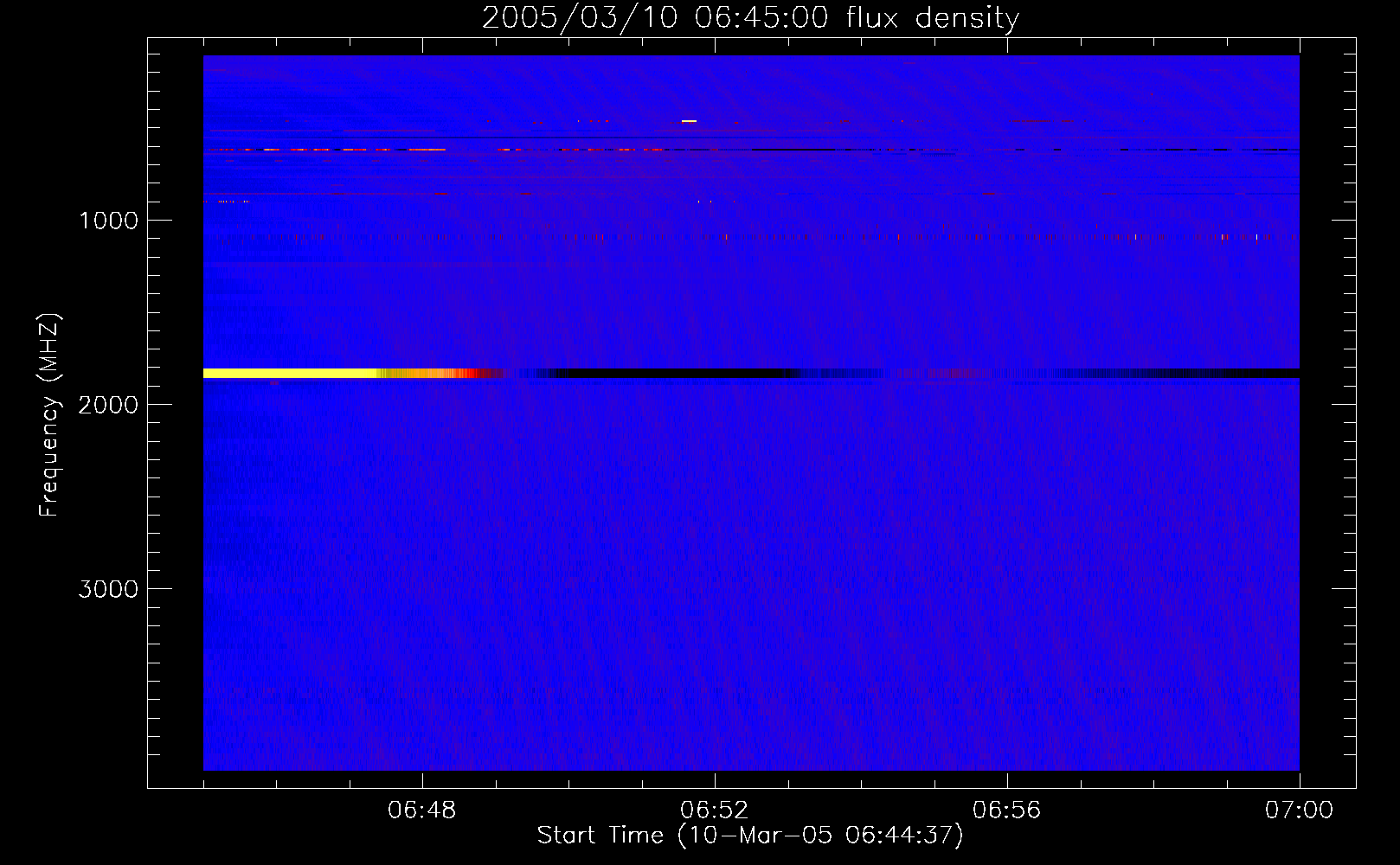Click the 3000 frequency tick label
Screen dimensions: 1400x865
pos(108,589)
